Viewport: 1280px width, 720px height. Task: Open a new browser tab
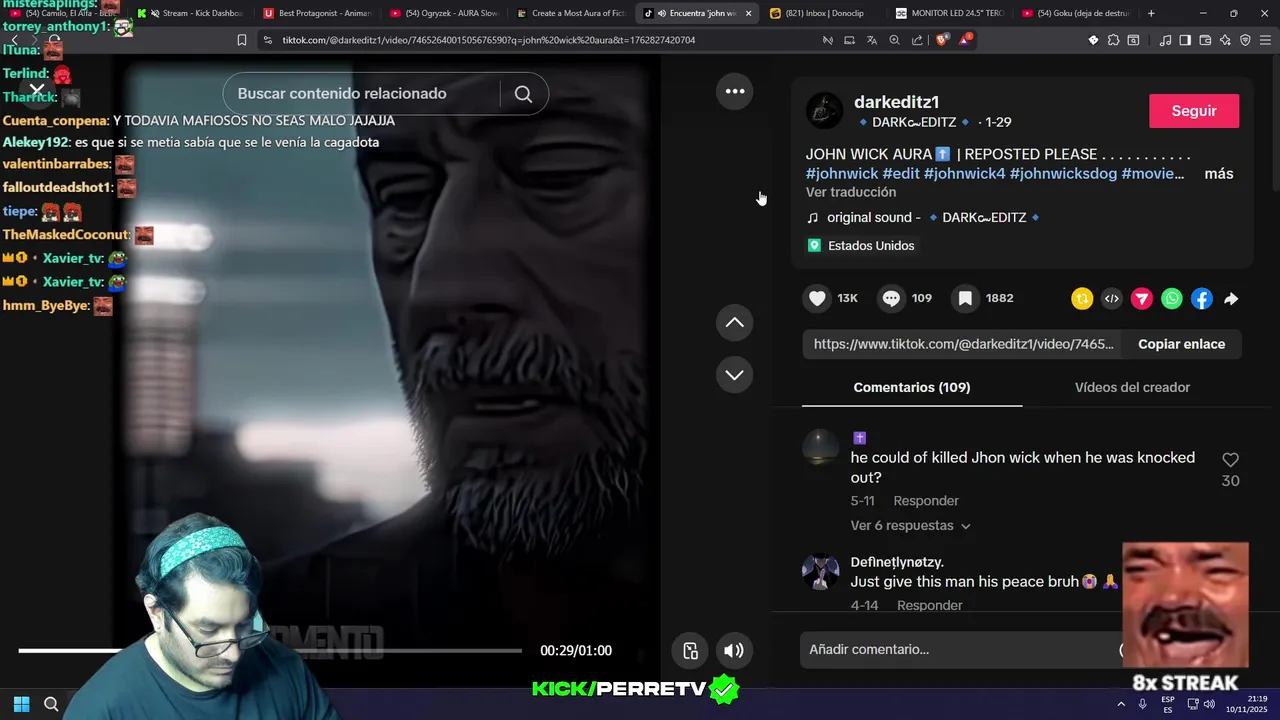point(1151,13)
